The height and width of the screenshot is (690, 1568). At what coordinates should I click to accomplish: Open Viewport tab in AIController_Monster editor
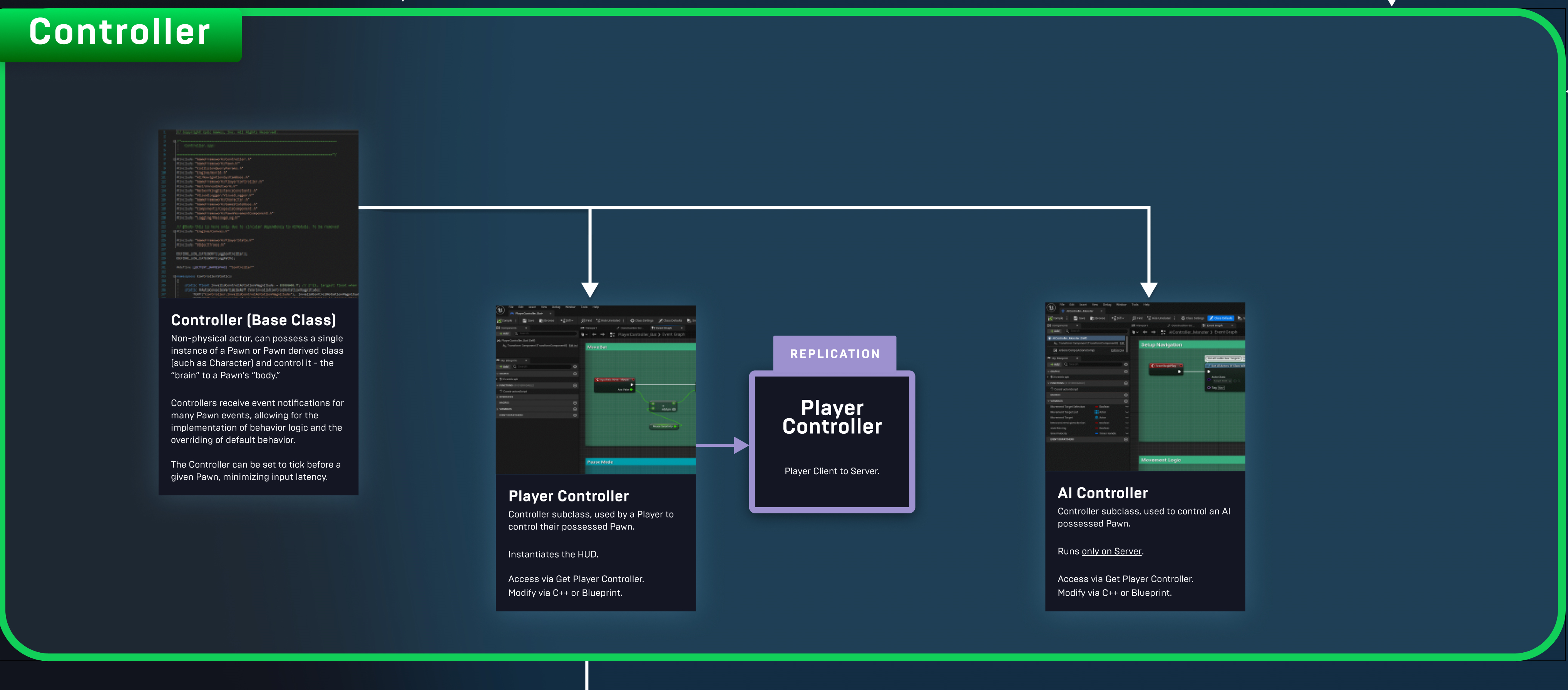(1140, 326)
